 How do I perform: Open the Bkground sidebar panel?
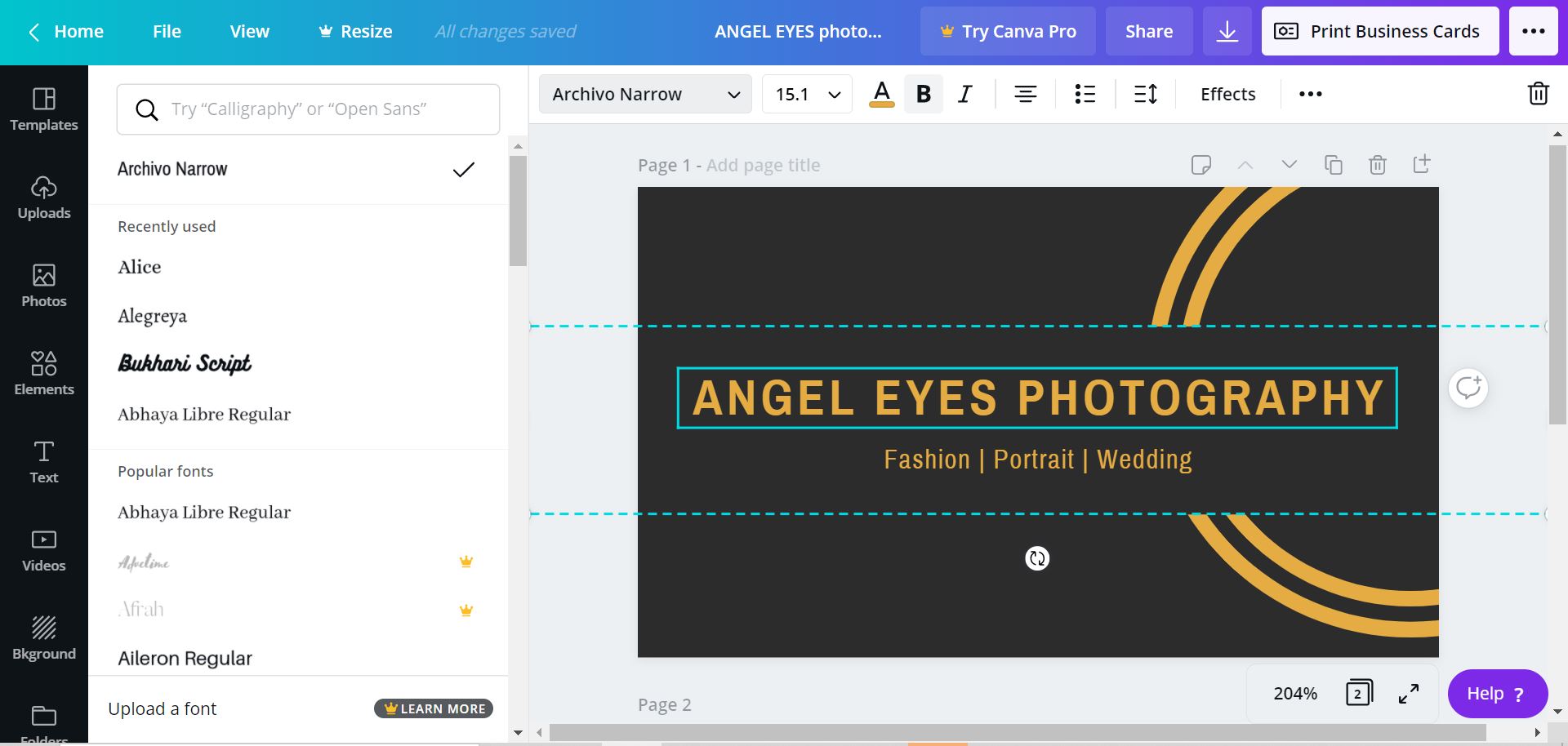(44, 638)
